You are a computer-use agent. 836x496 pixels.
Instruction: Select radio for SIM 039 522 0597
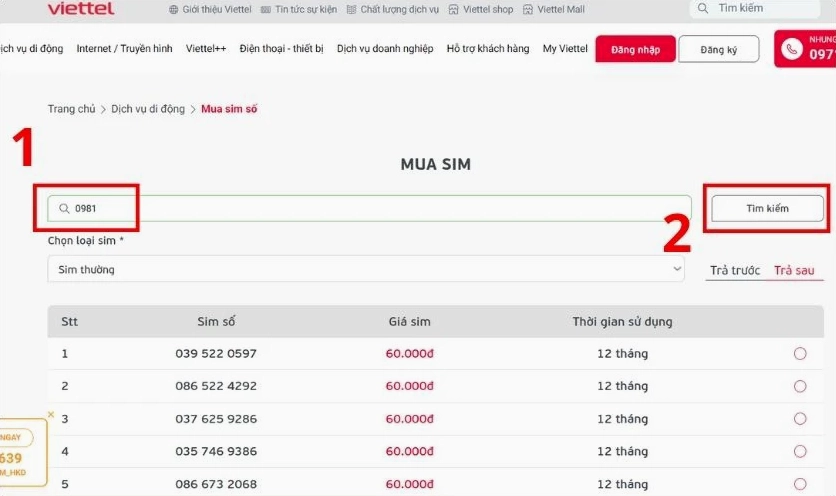[x=800, y=354]
